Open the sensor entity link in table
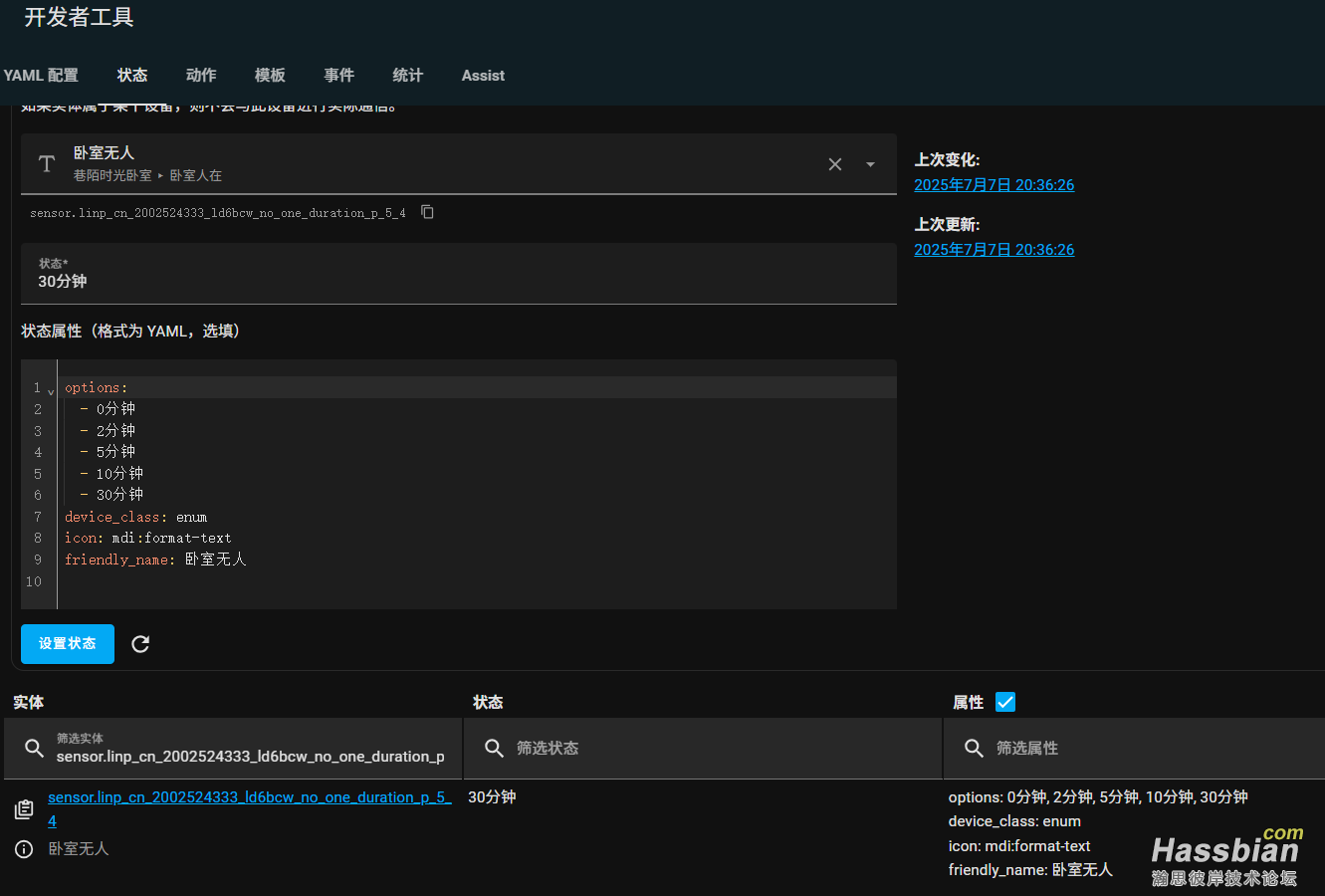1325x896 pixels. 249,809
